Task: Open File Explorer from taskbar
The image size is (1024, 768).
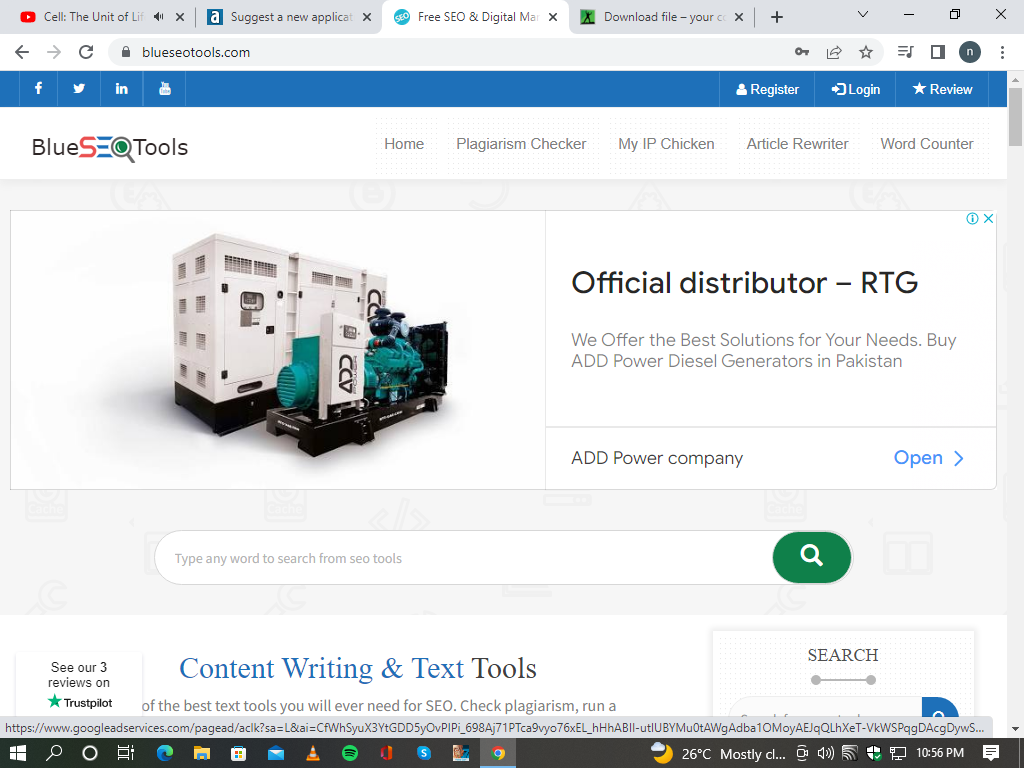Action: click(x=201, y=753)
